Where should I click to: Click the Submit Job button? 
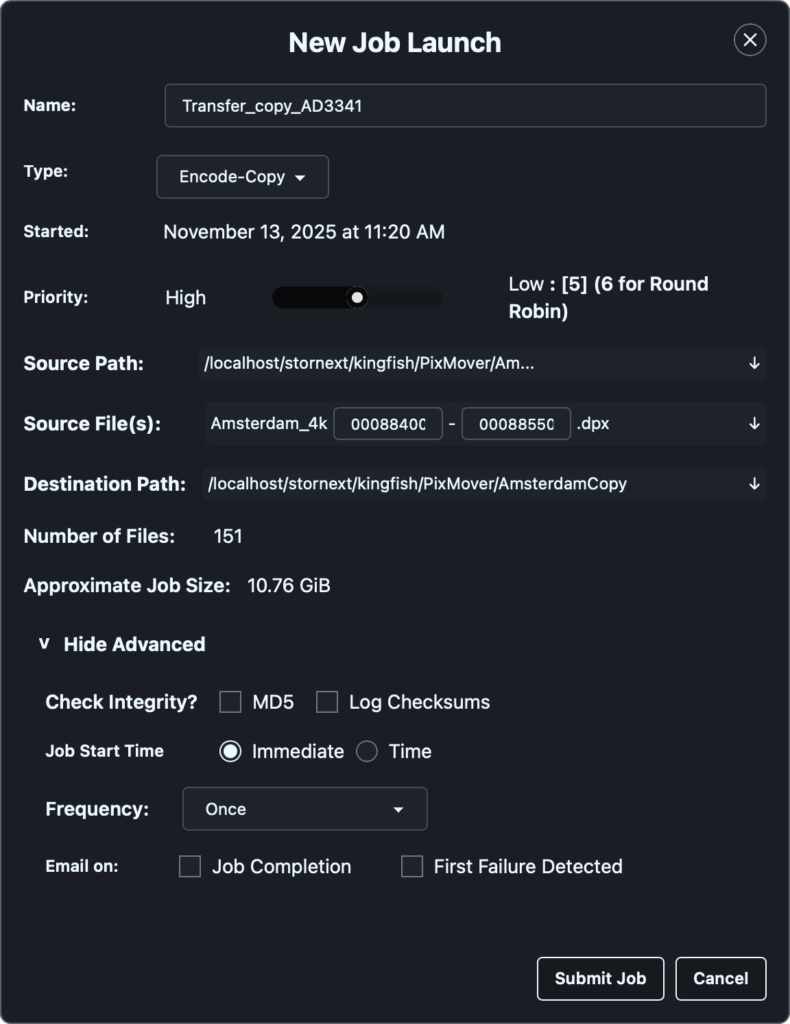600,978
